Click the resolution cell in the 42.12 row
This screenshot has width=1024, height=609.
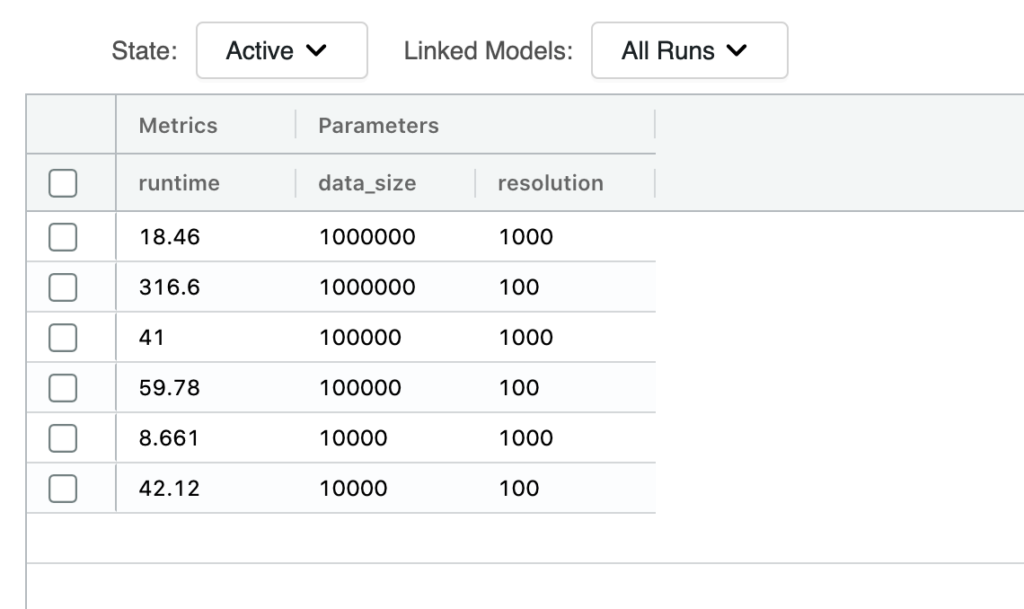tap(518, 488)
